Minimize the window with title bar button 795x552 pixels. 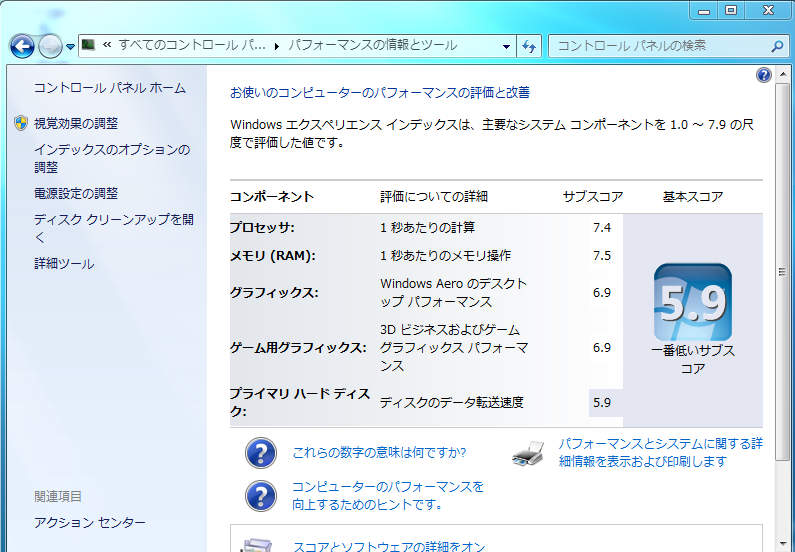coord(704,10)
